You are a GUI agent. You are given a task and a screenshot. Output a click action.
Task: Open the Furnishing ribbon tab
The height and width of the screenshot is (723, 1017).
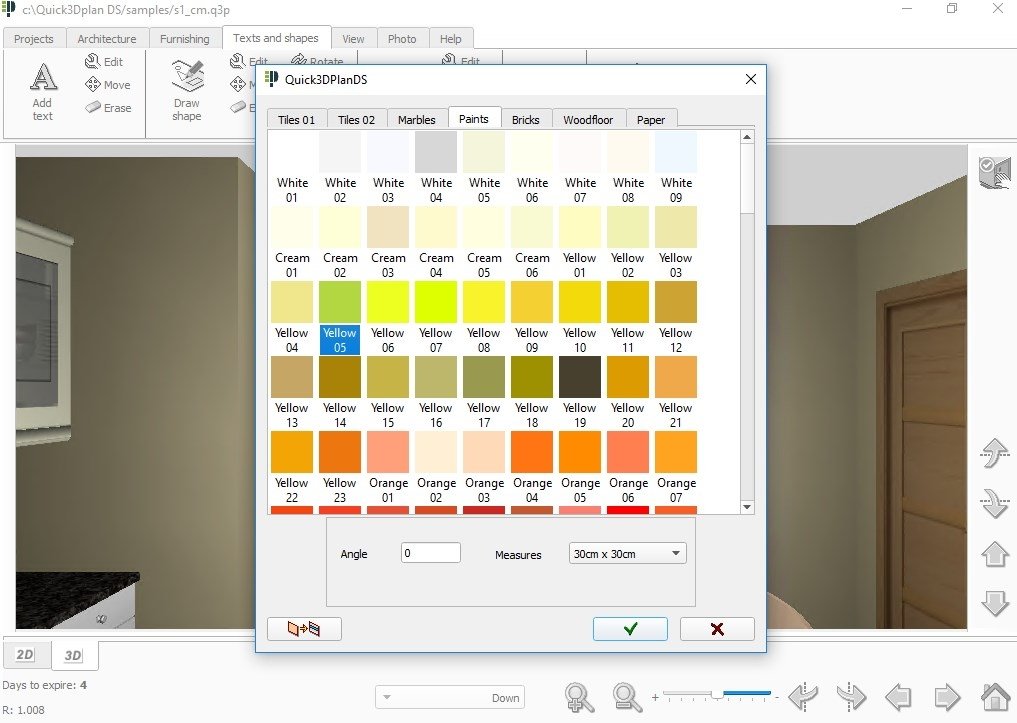pos(185,39)
